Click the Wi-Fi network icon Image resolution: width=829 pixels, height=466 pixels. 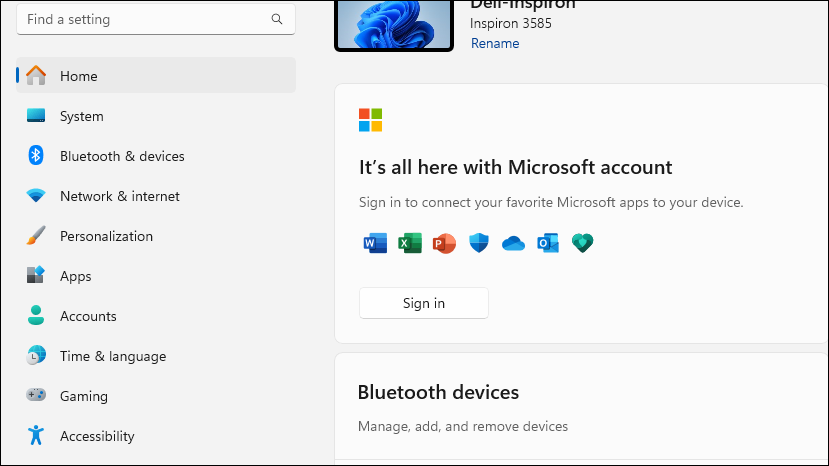click(36, 196)
